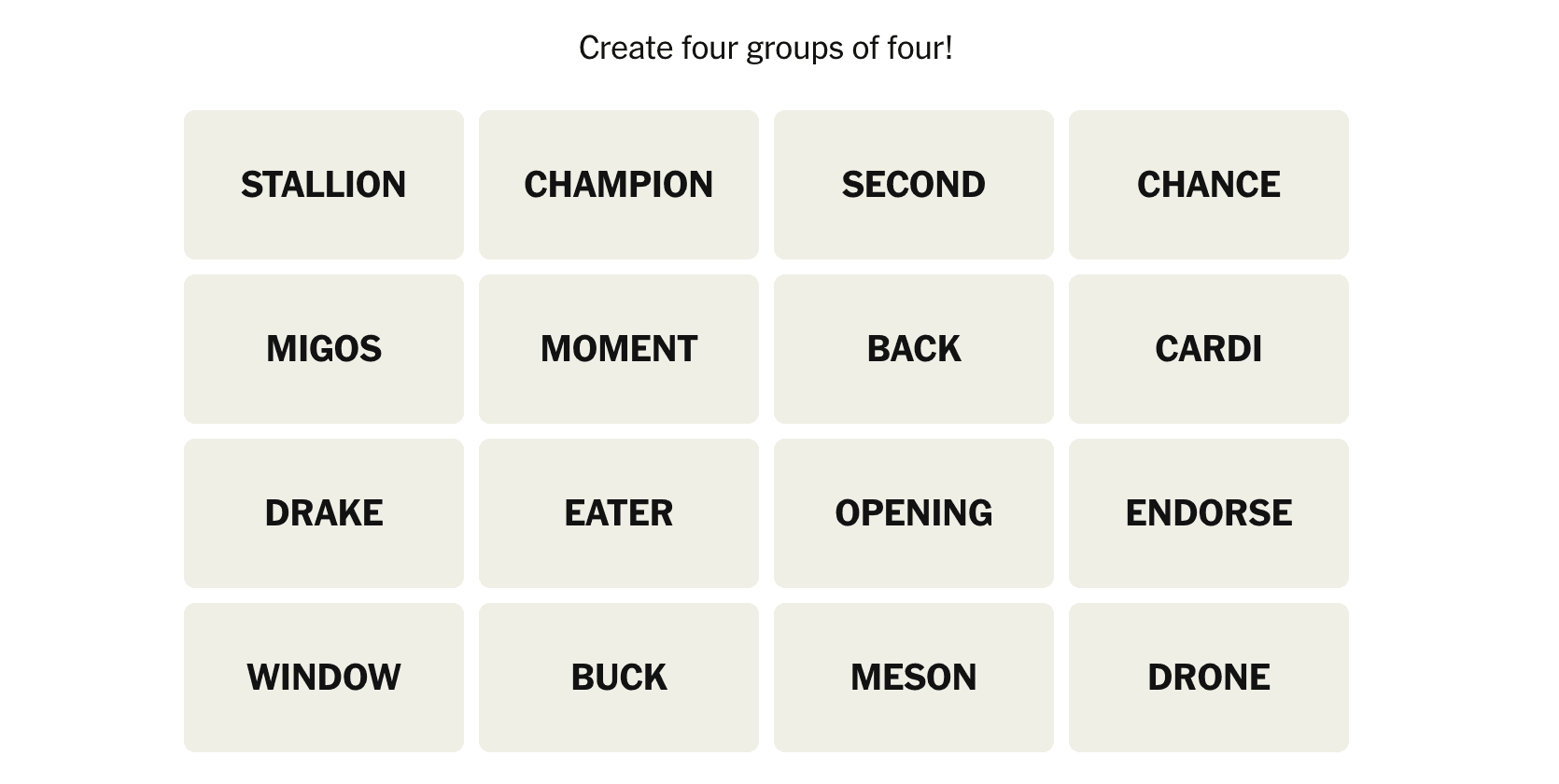Pick the DRAKE word tile
The width and height of the screenshot is (1559, 784).
tap(323, 513)
